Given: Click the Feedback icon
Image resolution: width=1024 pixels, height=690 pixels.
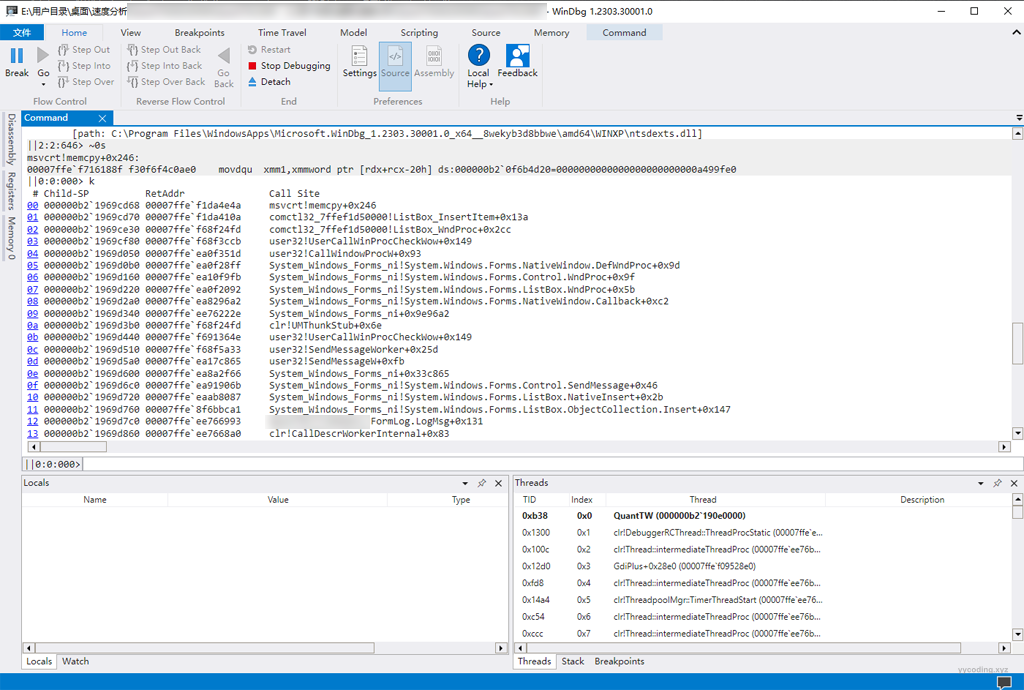Looking at the screenshot, I should click(x=517, y=60).
